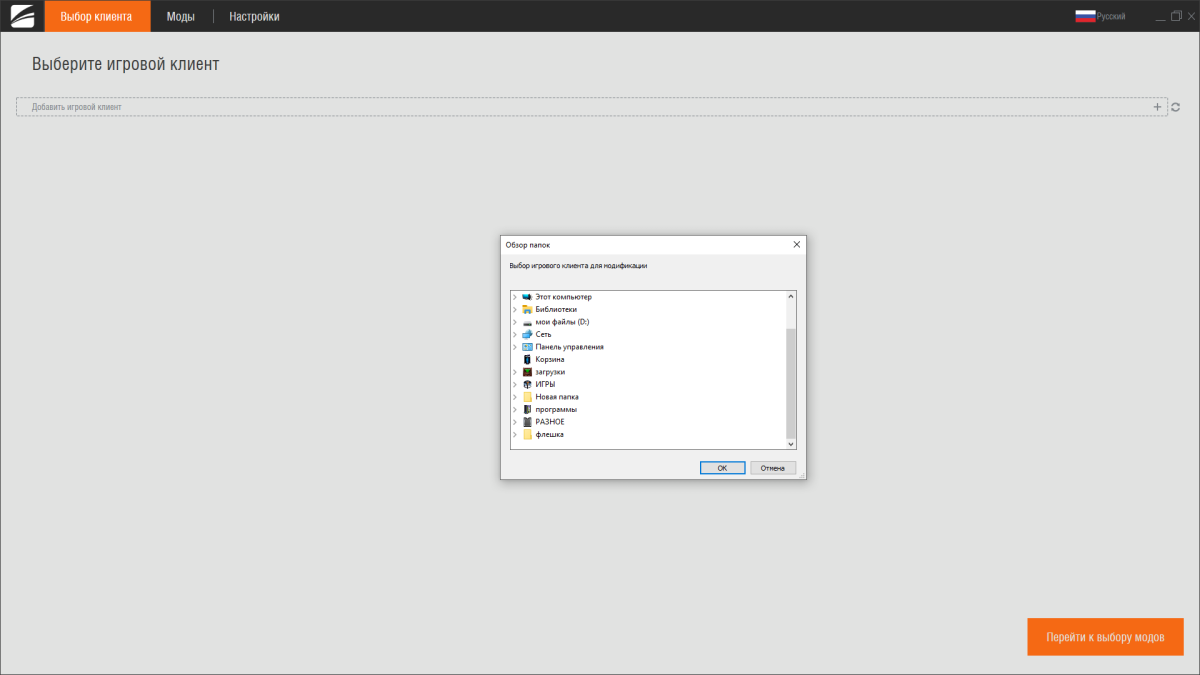This screenshot has width=1200, height=675.
Task: Select the Новая папка label
Action: coord(557,397)
